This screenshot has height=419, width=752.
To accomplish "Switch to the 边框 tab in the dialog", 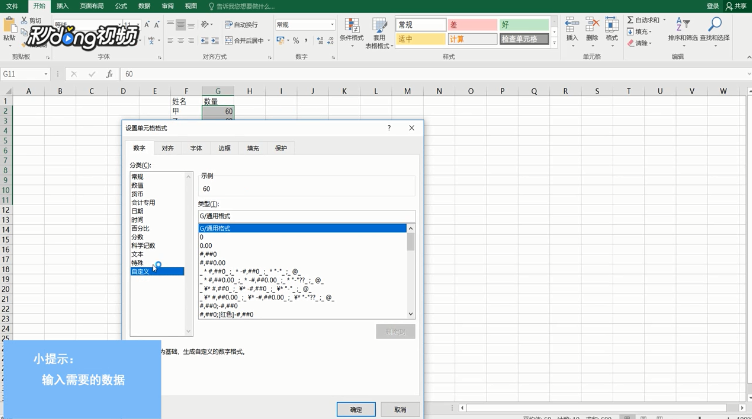I will [x=224, y=148].
